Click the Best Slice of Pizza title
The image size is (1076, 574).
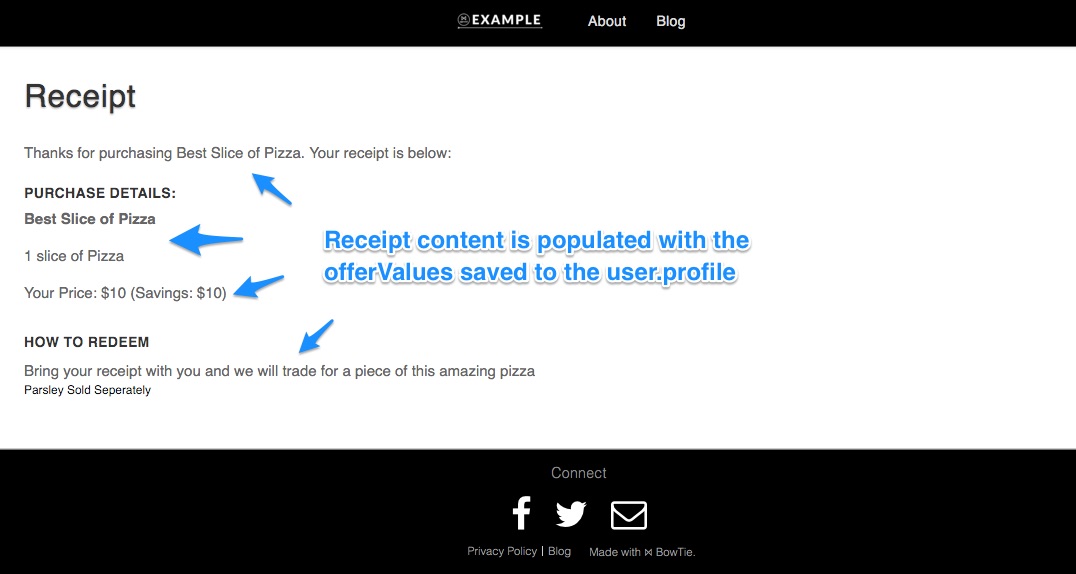click(x=90, y=219)
